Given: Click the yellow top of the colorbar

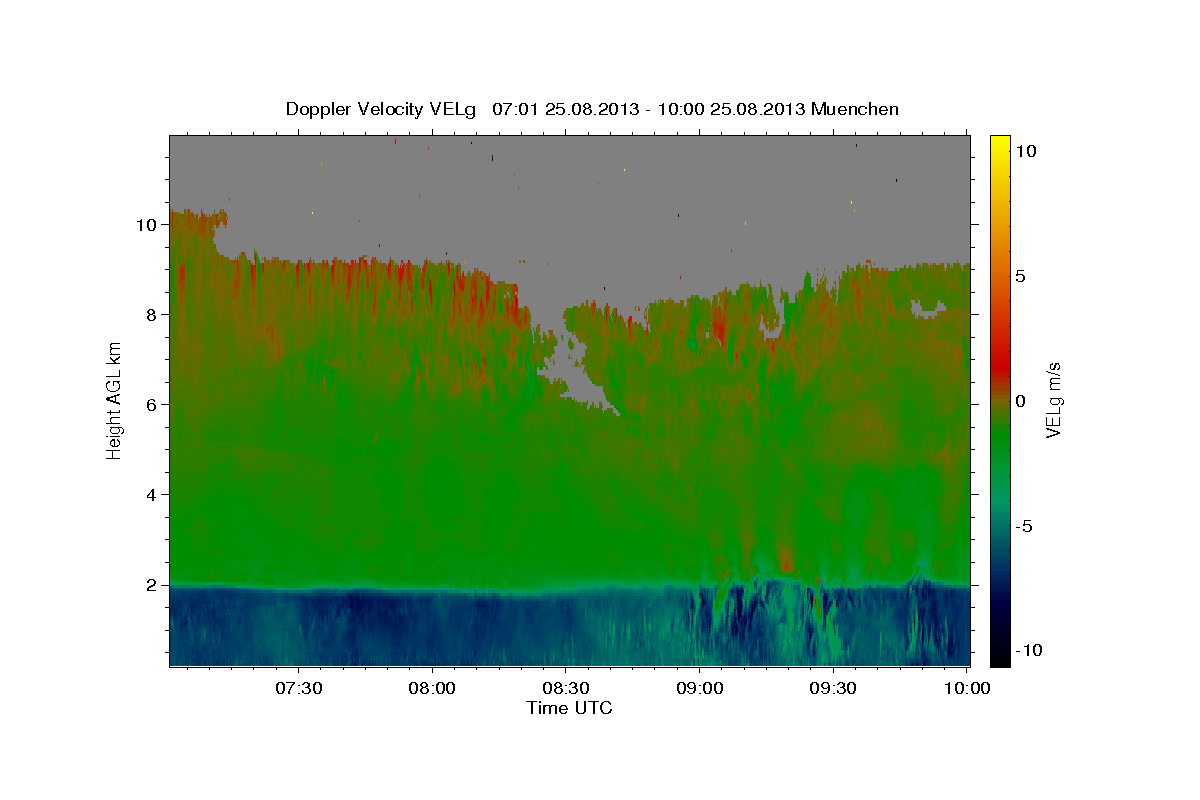Looking at the screenshot, I should click(x=1000, y=145).
